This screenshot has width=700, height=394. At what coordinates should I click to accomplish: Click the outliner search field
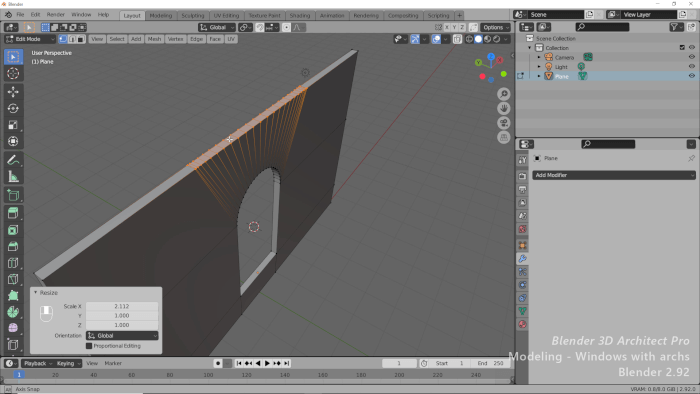pyautogui.click(x=602, y=27)
